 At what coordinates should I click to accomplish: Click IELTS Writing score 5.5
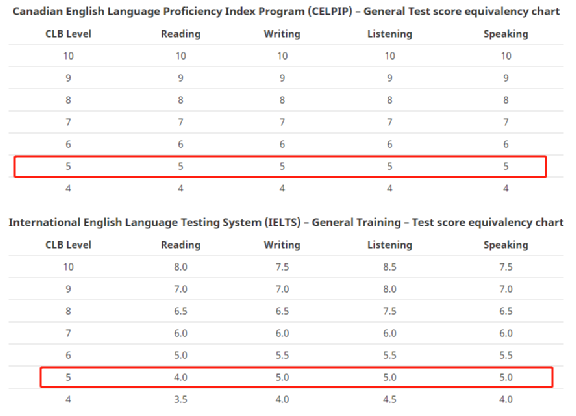pyautogui.click(x=282, y=355)
